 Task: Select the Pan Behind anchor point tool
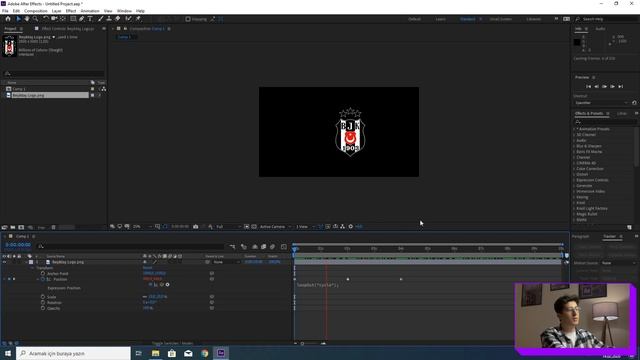62,19
